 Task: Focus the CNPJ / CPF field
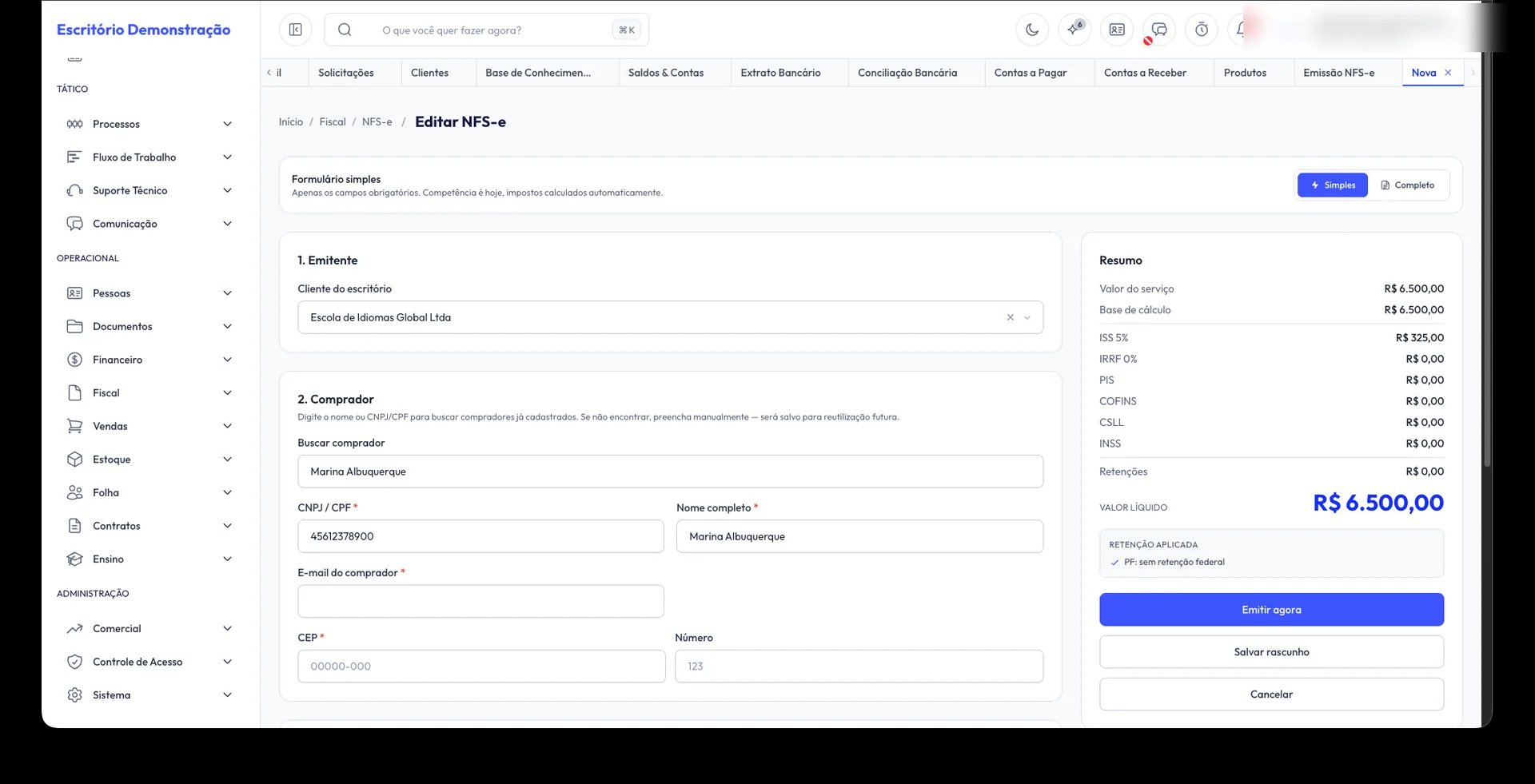[480, 536]
